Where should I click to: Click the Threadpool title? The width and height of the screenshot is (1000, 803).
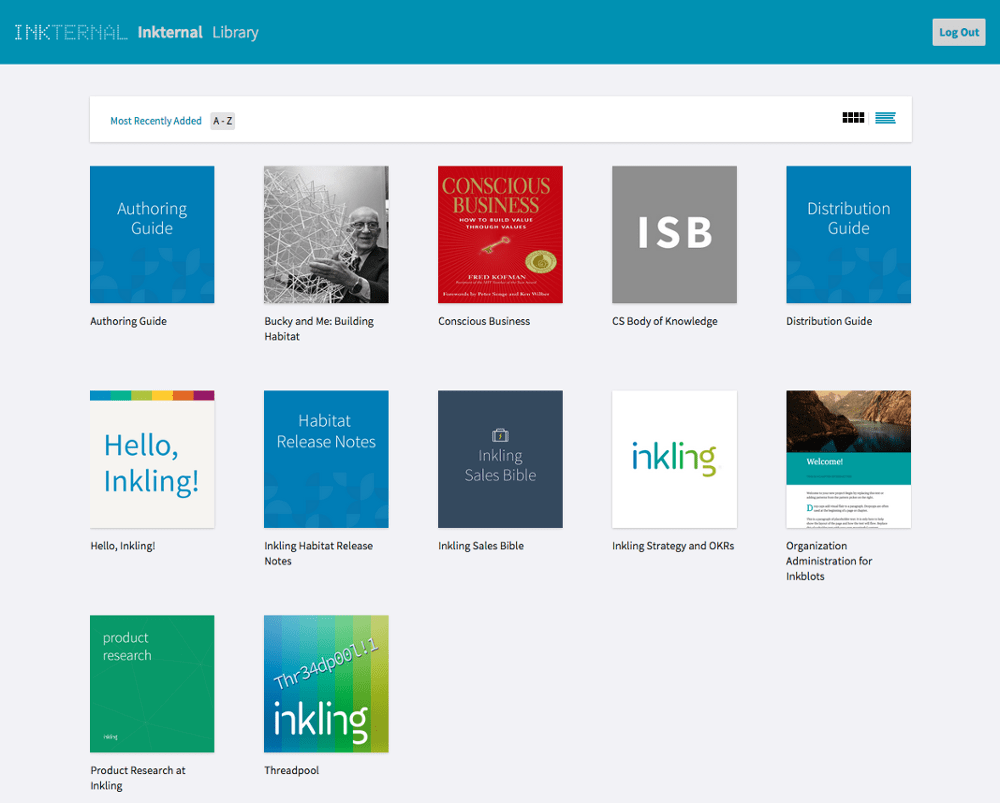click(291, 770)
